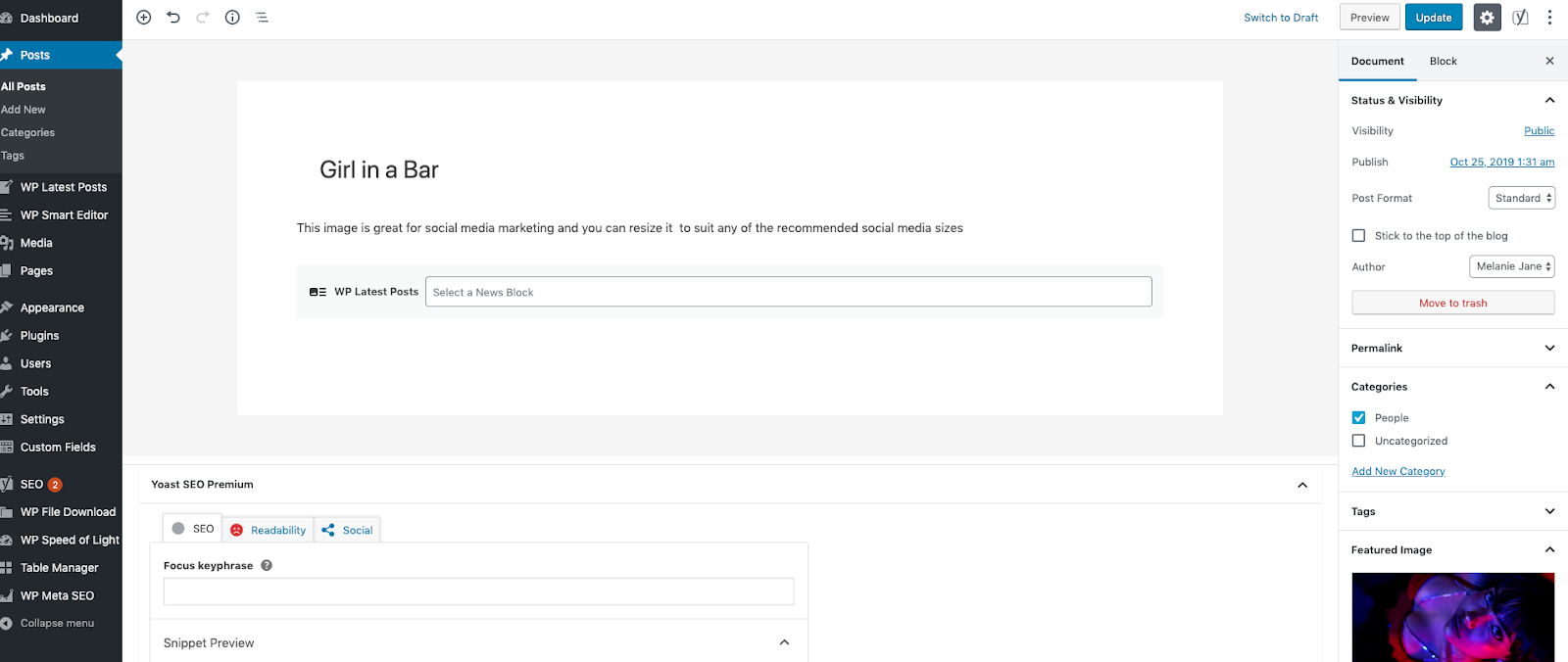Image resolution: width=1568 pixels, height=662 pixels.
Task: Open Tags submenu under Posts
Action: [x=13, y=156]
